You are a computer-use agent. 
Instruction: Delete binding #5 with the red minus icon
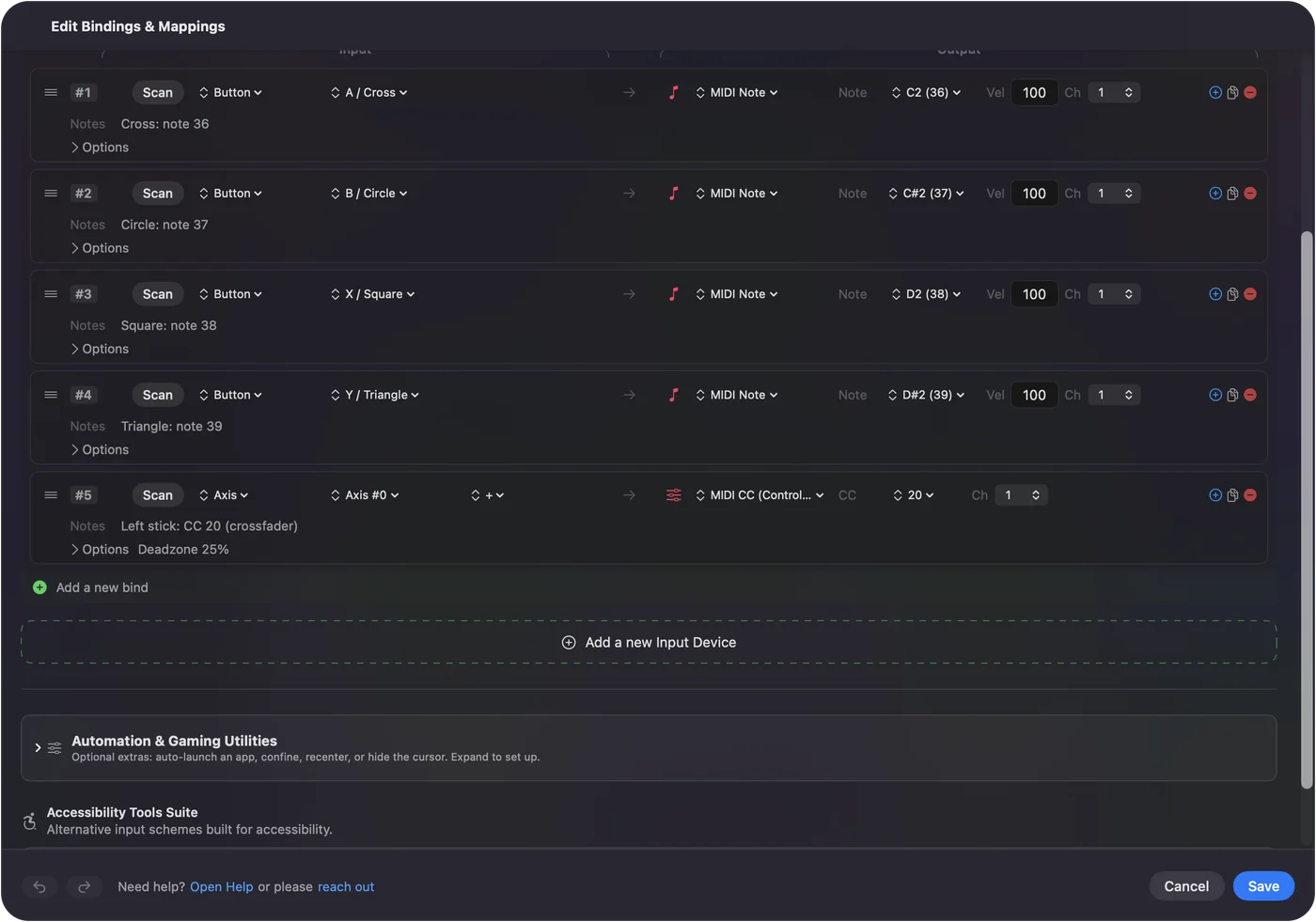click(1250, 495)
